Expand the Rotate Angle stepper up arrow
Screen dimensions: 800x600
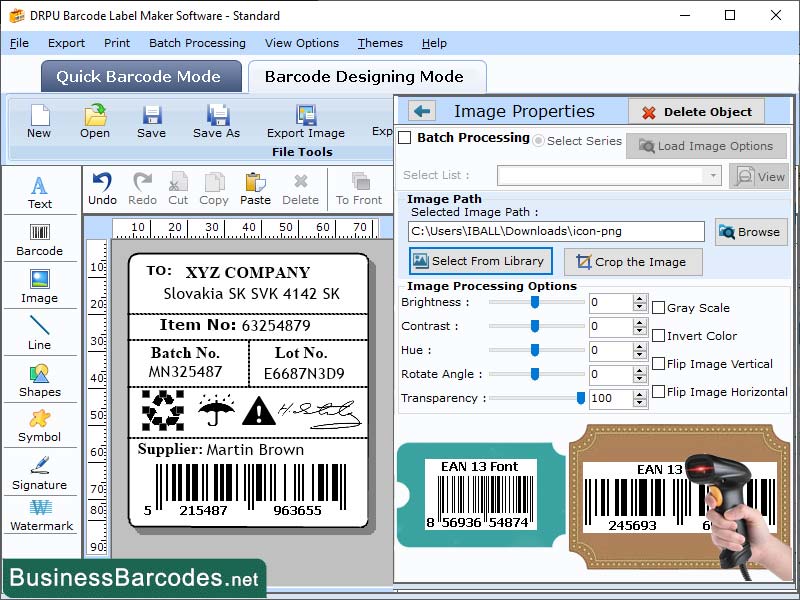pyautogui.click(x=640, y=370)
